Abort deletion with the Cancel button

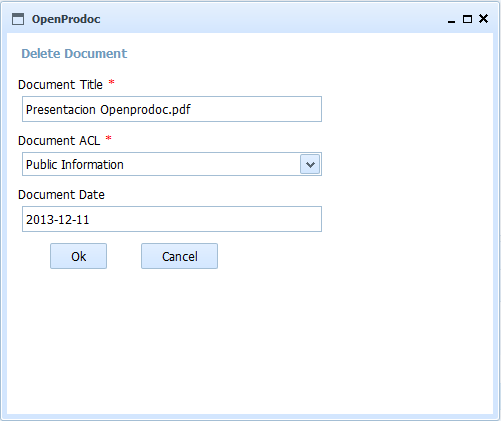pyautogui.click(x=179, y=256)
